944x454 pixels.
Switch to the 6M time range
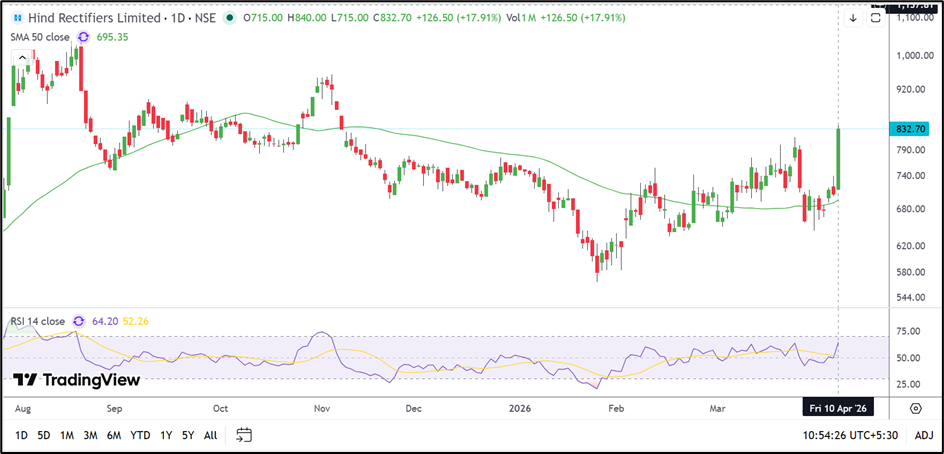tap(115, 435)
